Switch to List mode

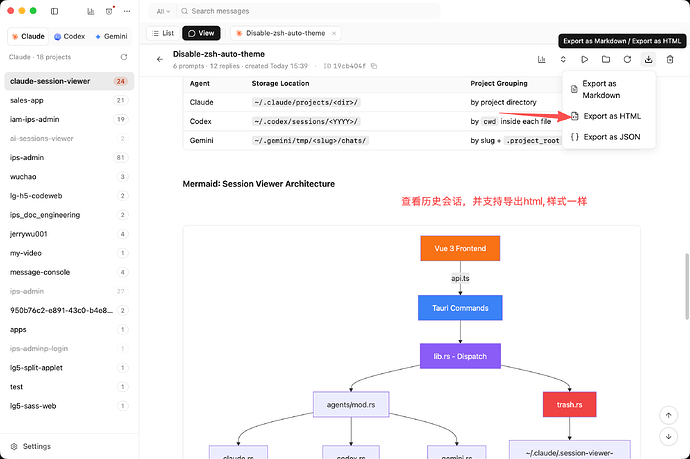point(163,33)
